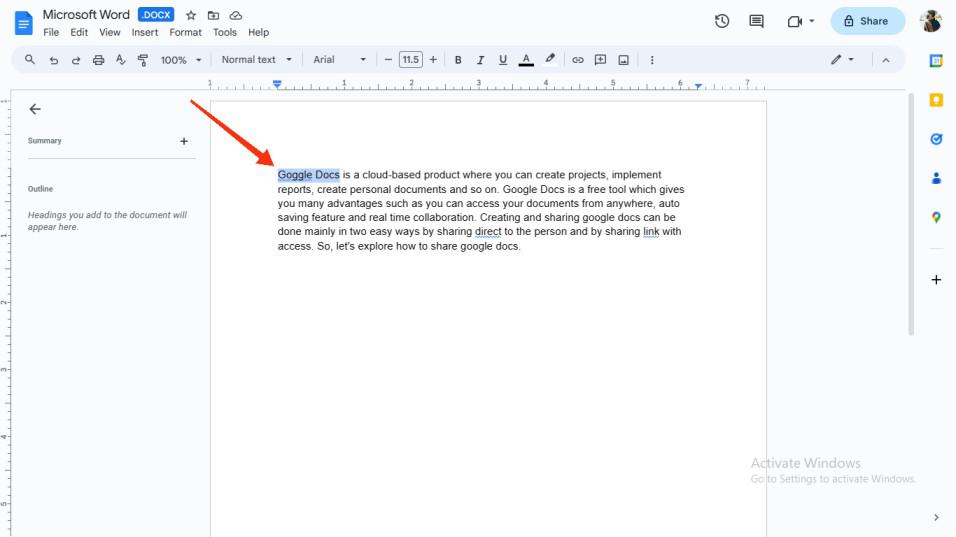Toggle bold formatting
This screenshot has width=956, height=537.
click(458, 60)
